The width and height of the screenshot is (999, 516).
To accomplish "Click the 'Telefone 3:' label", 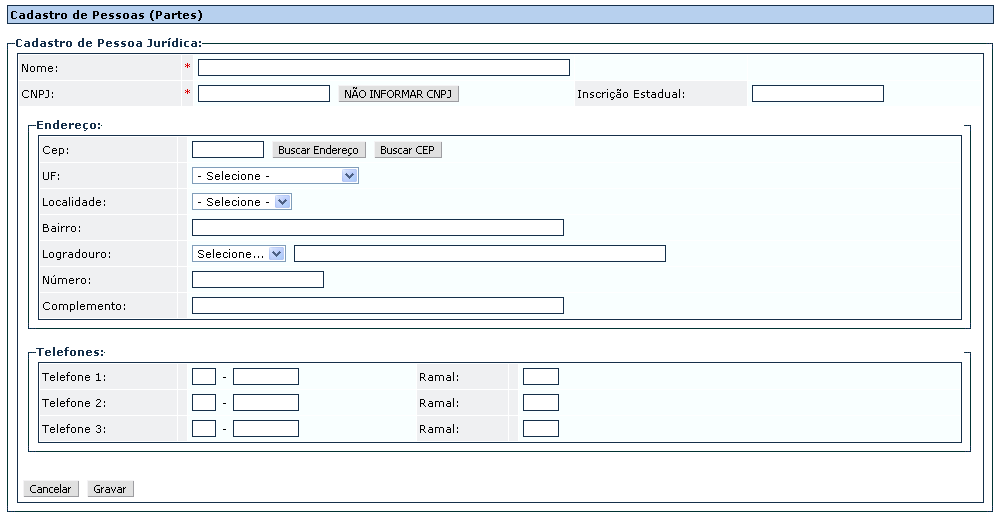I will pyautogui.click(x=74, y=429).
